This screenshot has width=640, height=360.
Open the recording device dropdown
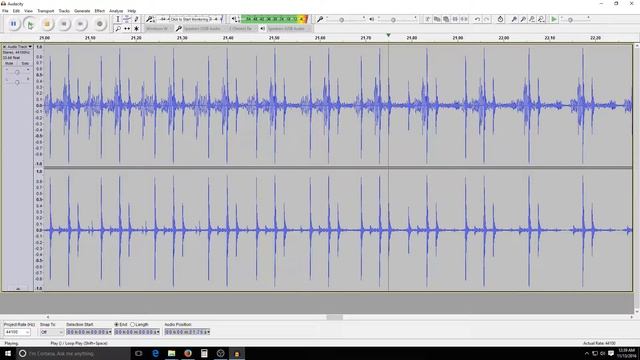203,29
